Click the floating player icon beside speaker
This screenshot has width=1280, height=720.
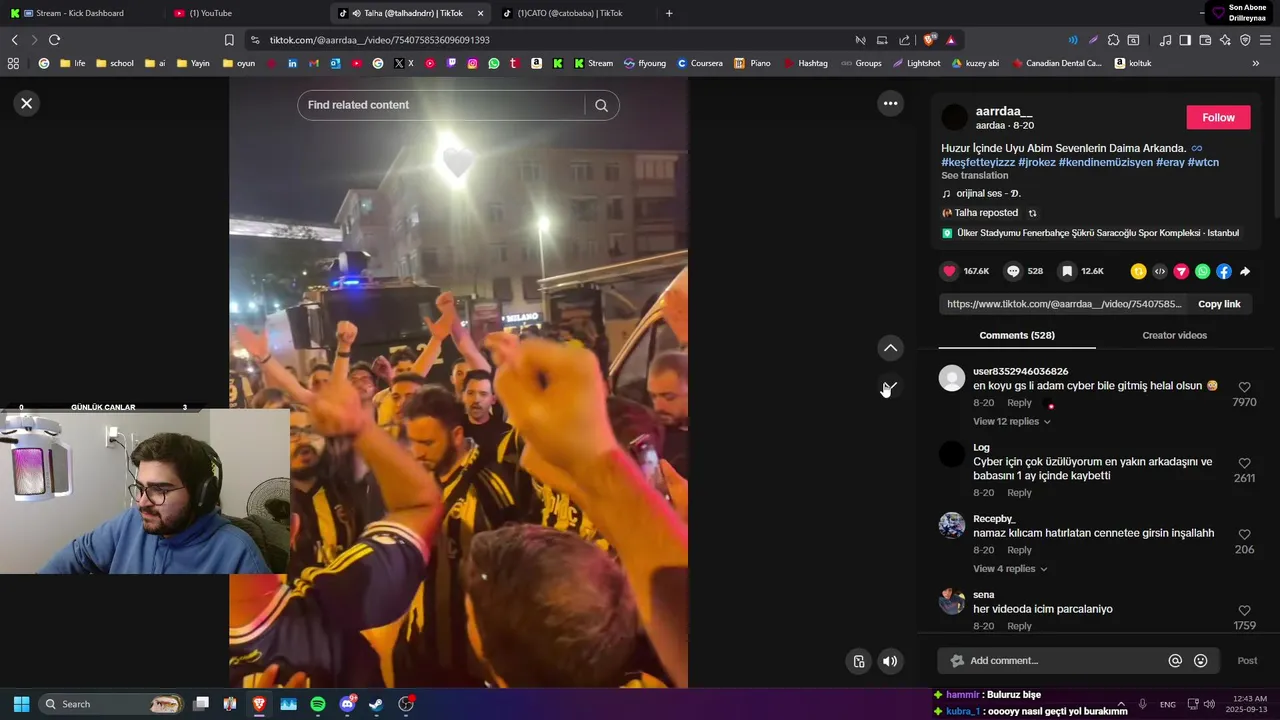859,661
